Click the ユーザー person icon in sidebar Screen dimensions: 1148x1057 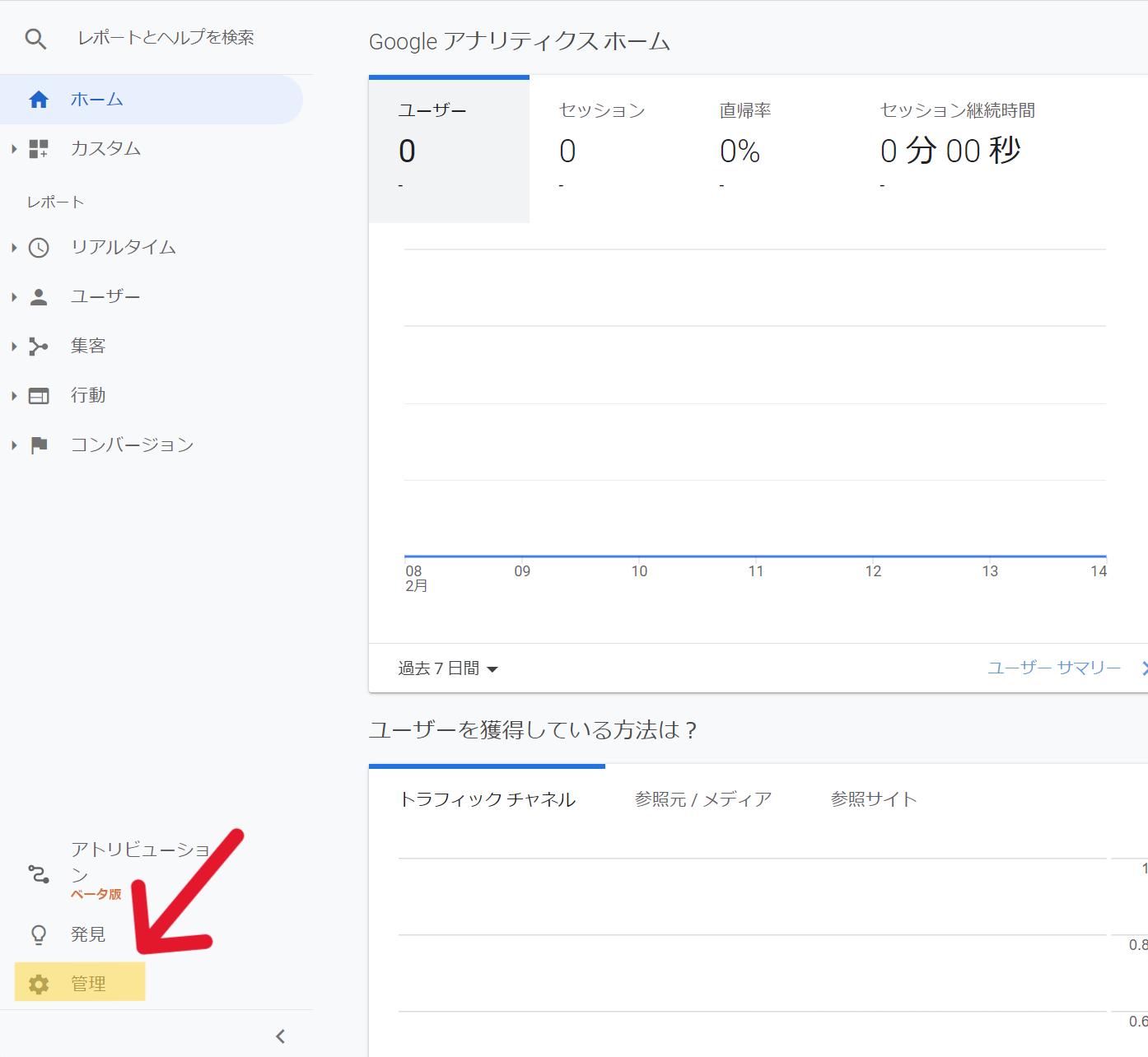[x=39, y=297]
